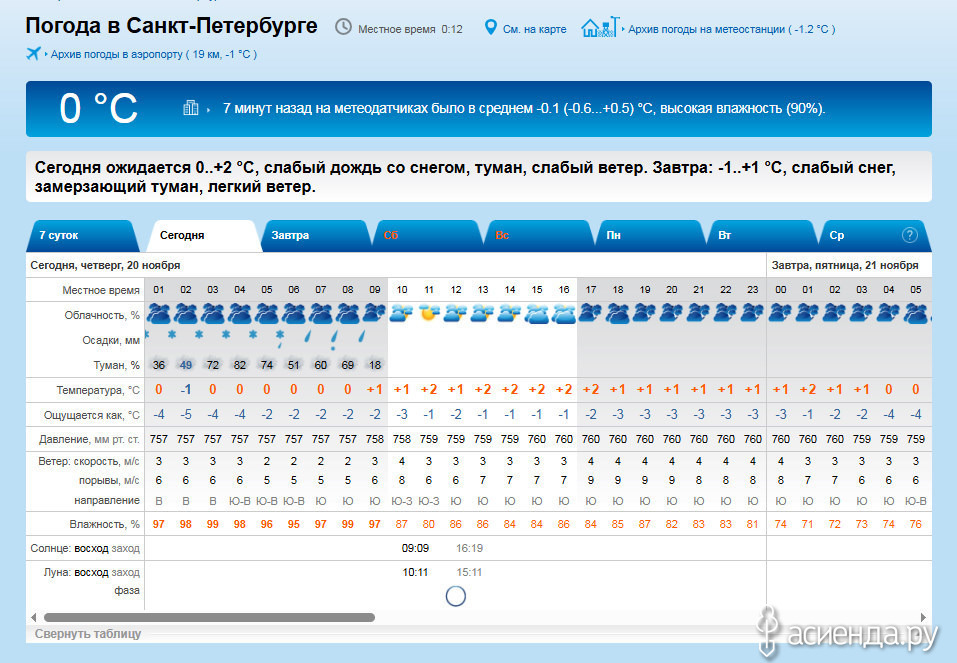Viewport: 957px width, 663px height.
Task: Click the horizontal scrollbar thumb below the table
Action: 209,617
